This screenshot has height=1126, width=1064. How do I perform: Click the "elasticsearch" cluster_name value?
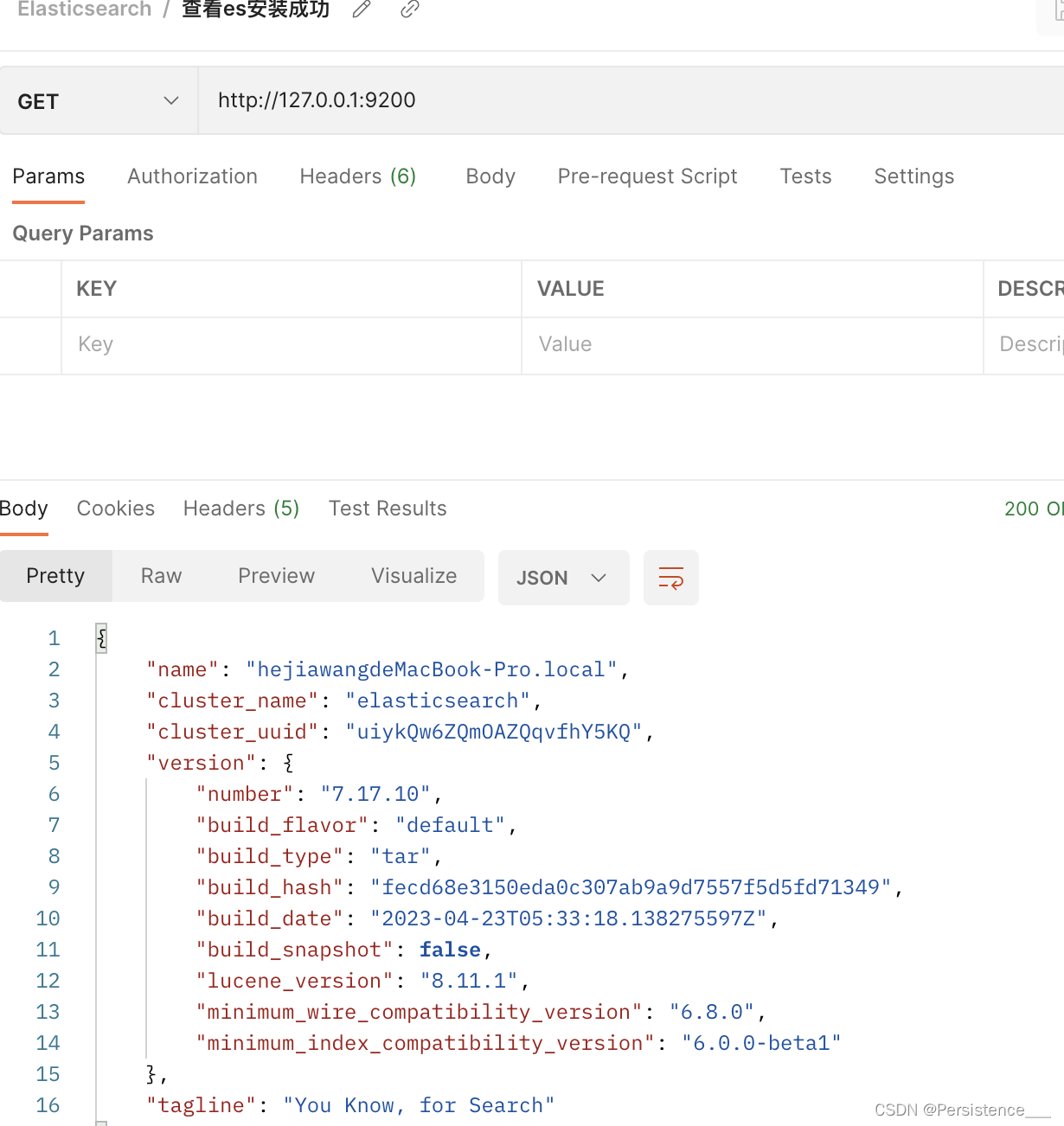(x=438, y=701)
